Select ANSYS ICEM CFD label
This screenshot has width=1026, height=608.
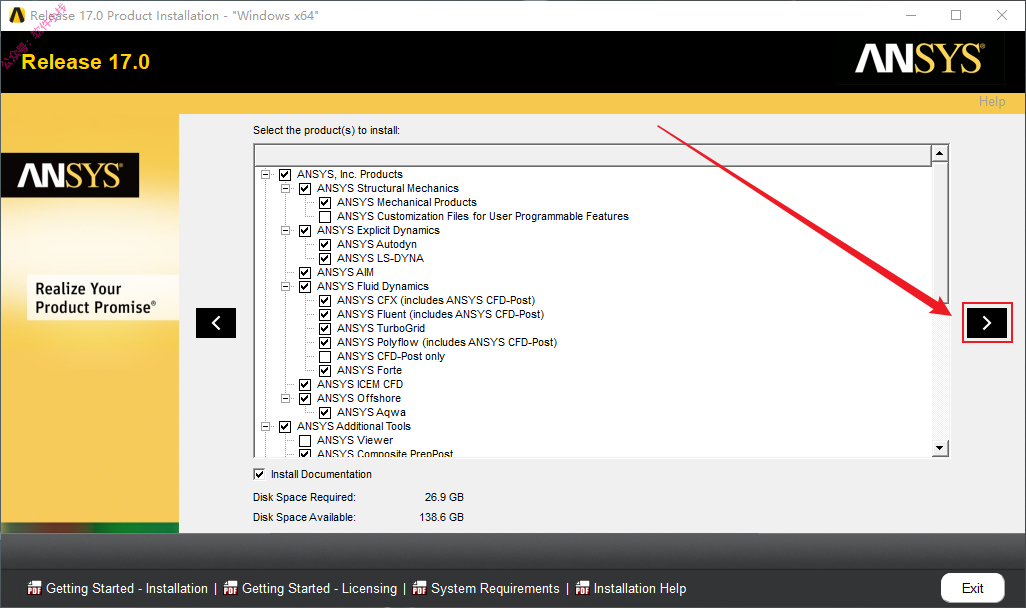[x=360, y=384]
